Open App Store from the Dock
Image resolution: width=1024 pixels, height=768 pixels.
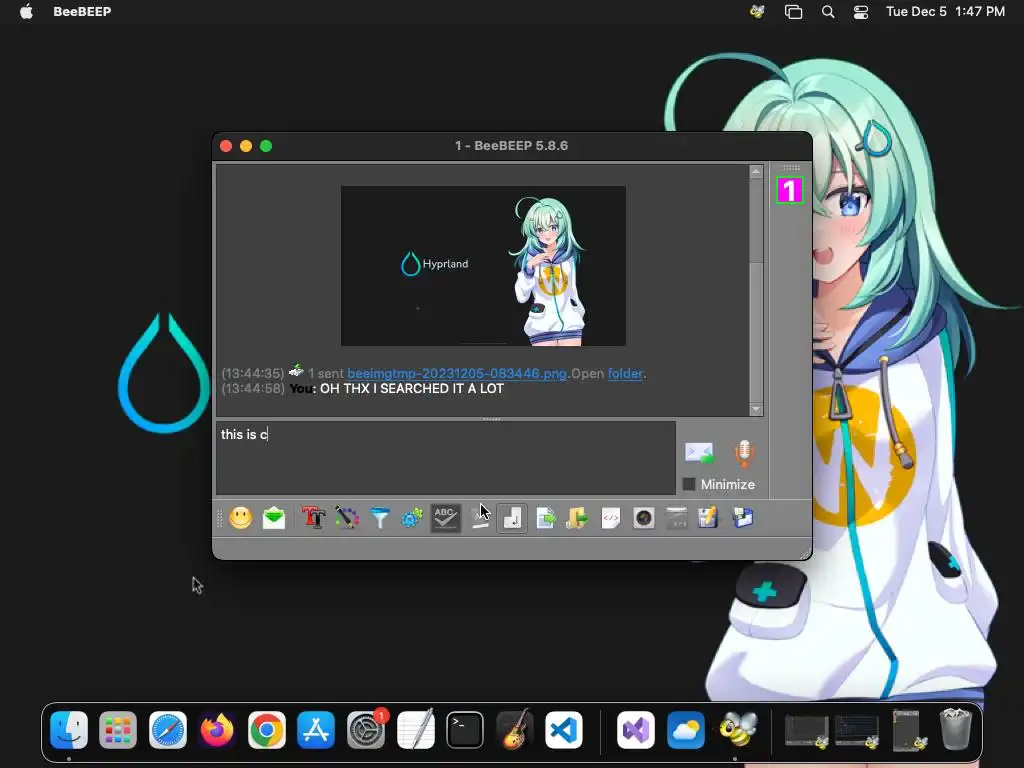pos(316,729)
